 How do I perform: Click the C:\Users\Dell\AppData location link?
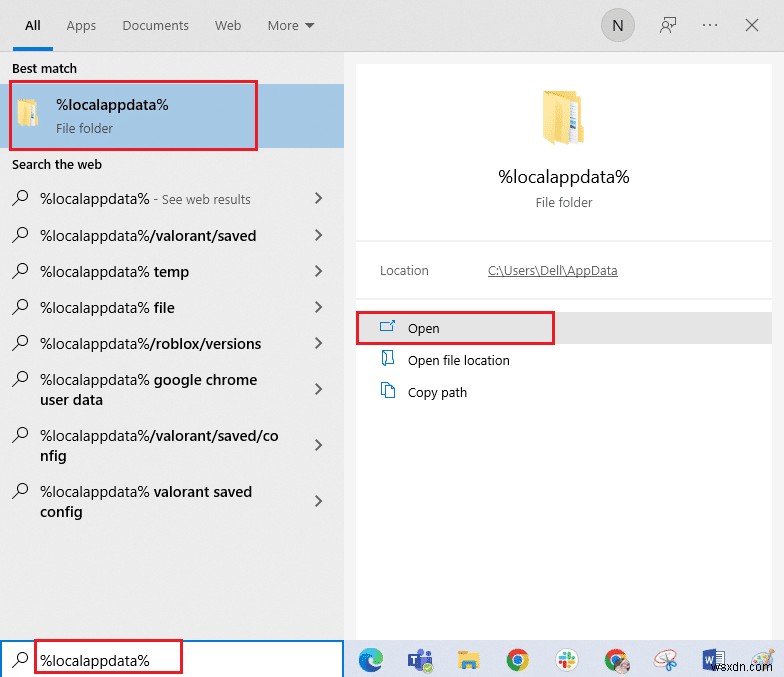[552, 271]
